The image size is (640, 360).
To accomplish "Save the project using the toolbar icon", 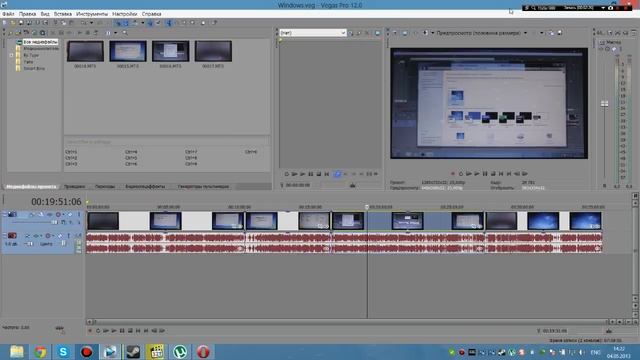I will [x=21, y=23].
